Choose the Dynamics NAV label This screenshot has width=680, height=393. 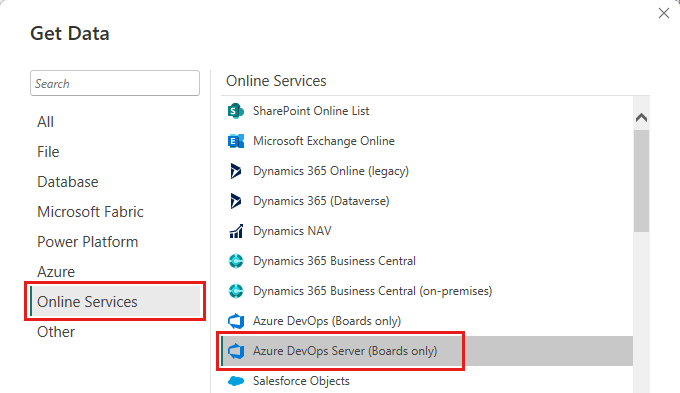point(292,231)
